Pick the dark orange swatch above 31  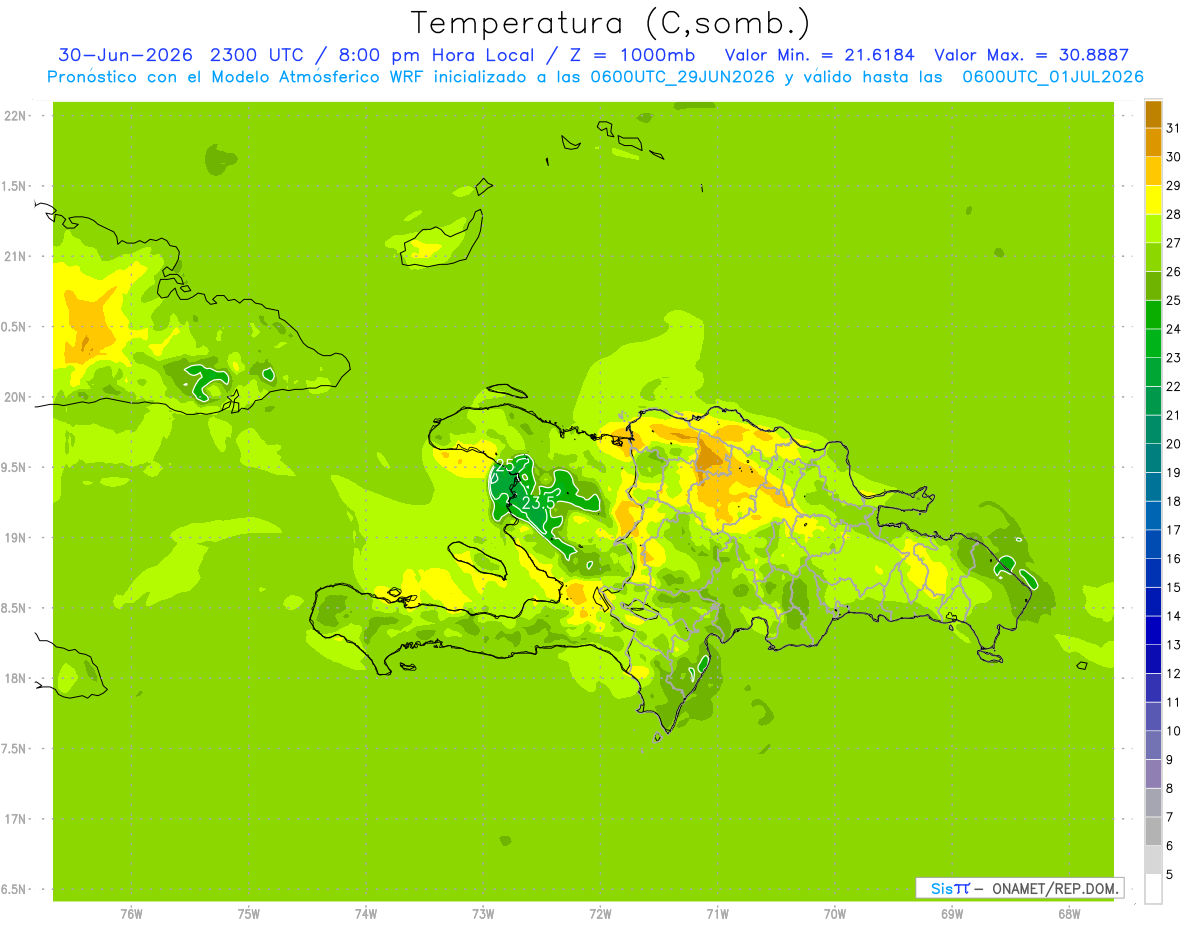pos(1153,114)
